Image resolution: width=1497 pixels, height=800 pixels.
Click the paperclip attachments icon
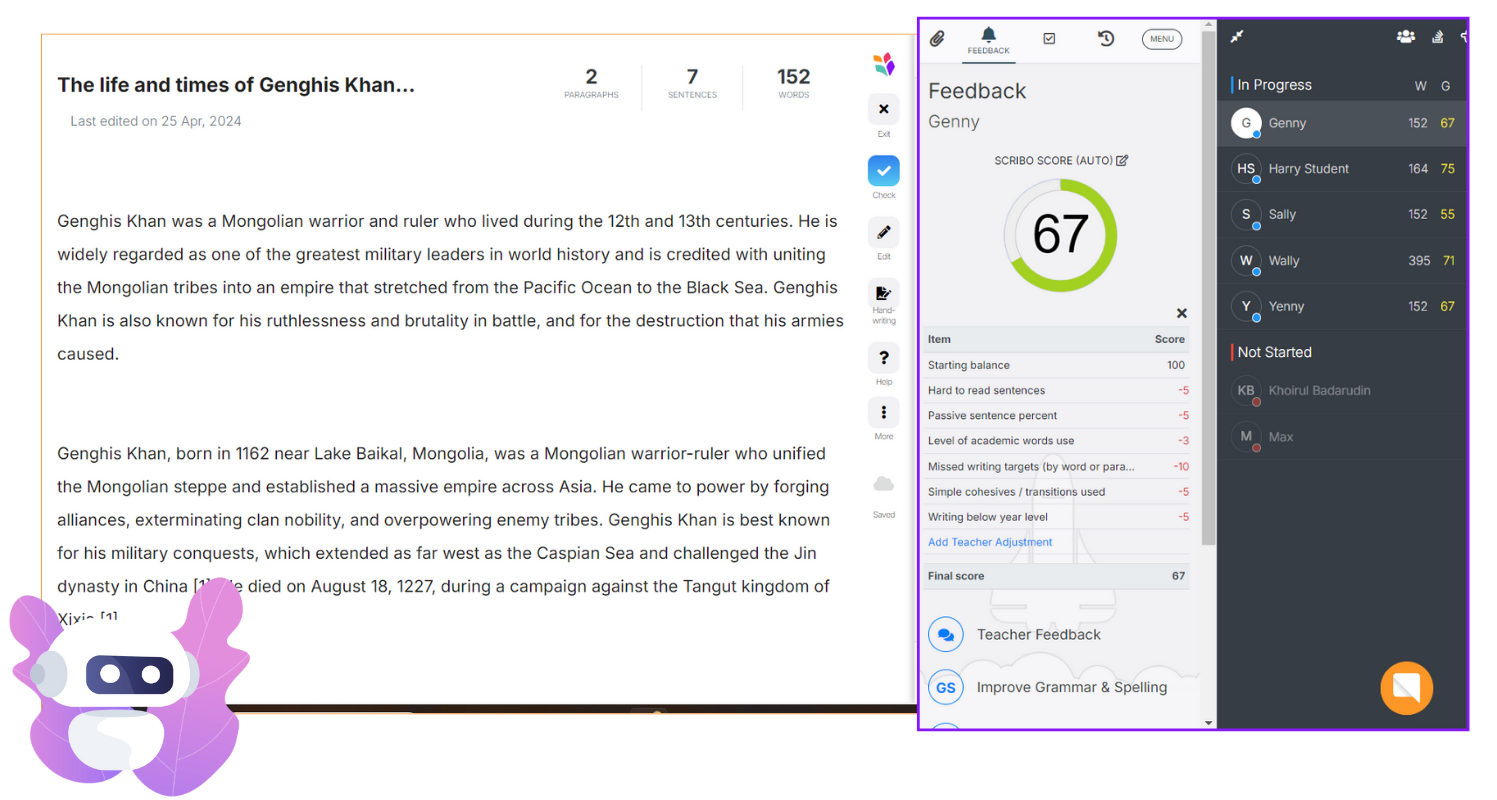tap(937, 39)
